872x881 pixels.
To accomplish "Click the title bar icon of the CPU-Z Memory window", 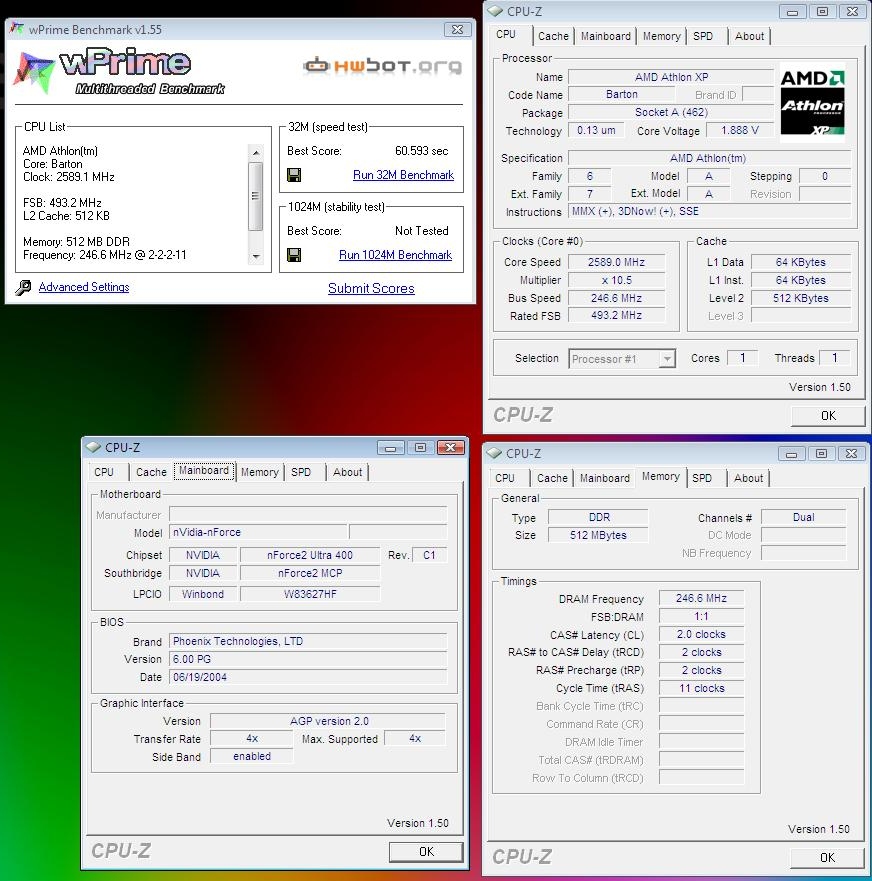I will coord(494,453).
